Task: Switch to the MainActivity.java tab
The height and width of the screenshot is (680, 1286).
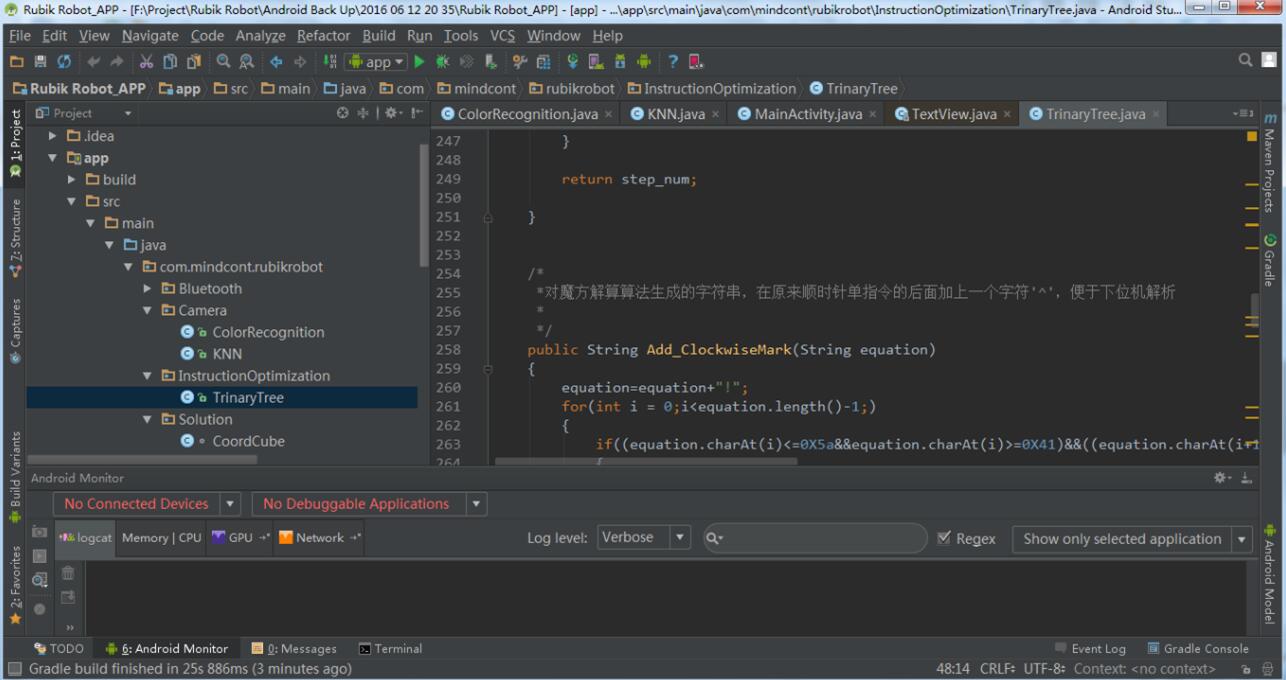Action: (x=807, y=114)
